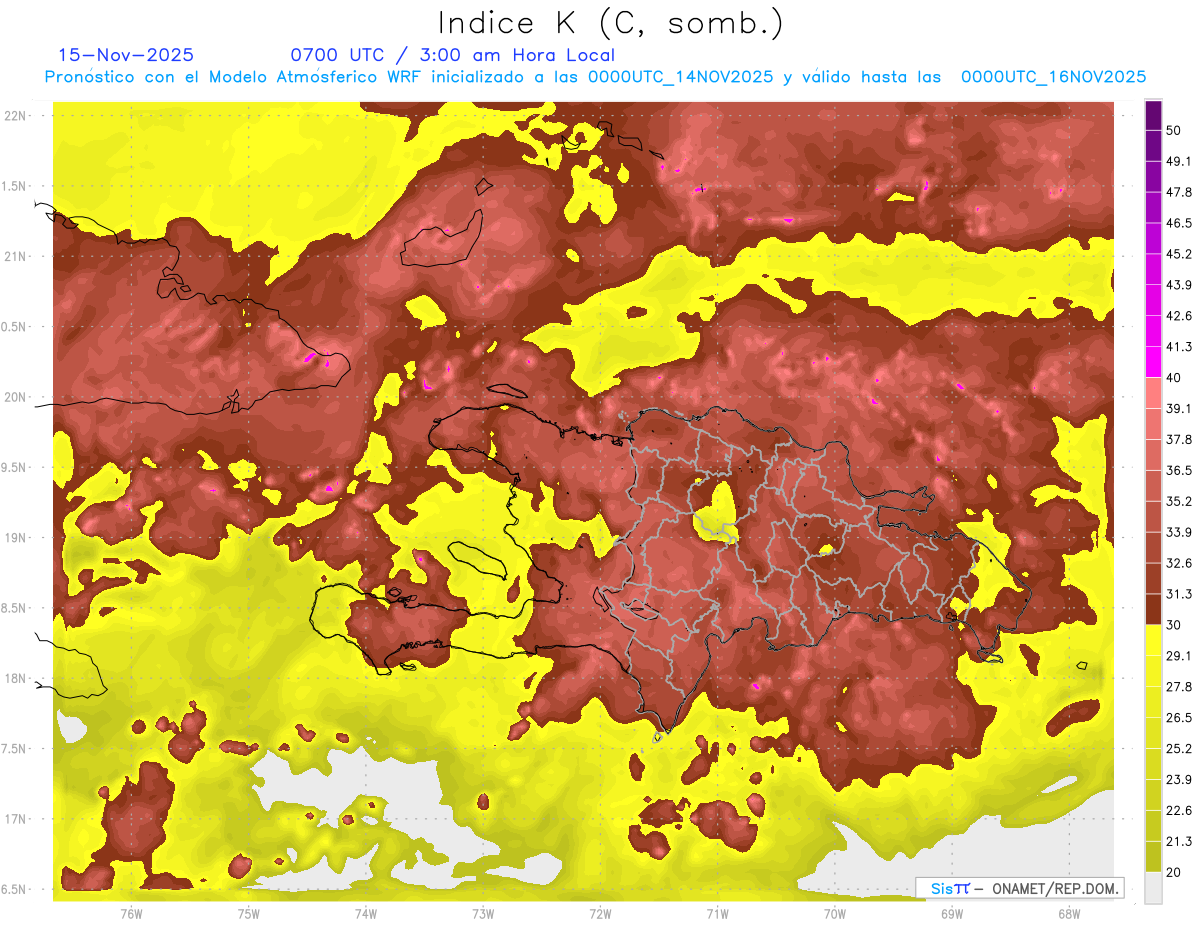
Task: Click the "36.5" color scale label
Action: (x=1179, y=470)
